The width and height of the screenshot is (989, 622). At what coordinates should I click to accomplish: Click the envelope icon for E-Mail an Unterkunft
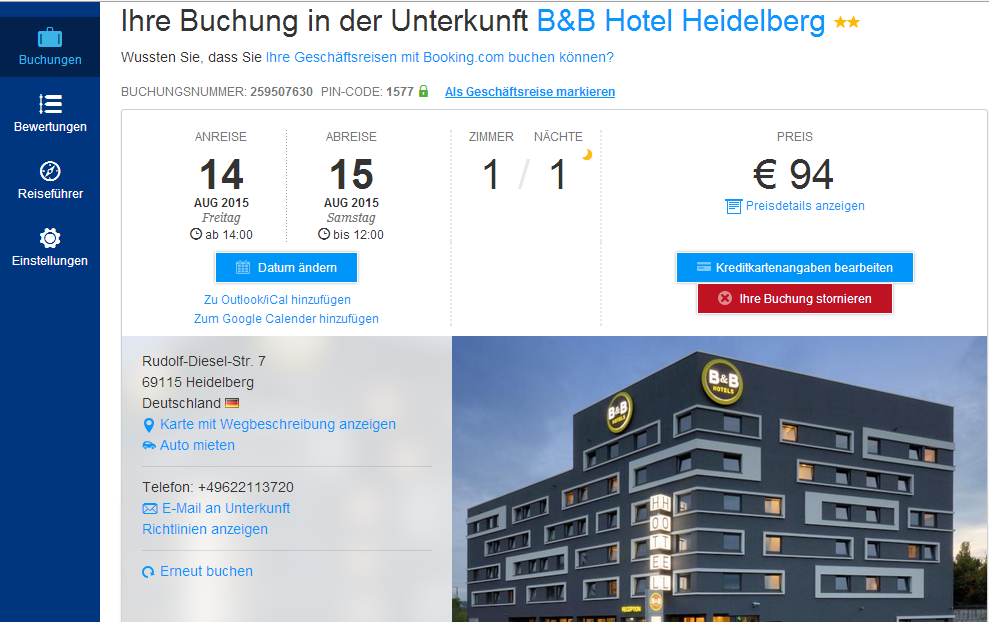tap(150, 508)
